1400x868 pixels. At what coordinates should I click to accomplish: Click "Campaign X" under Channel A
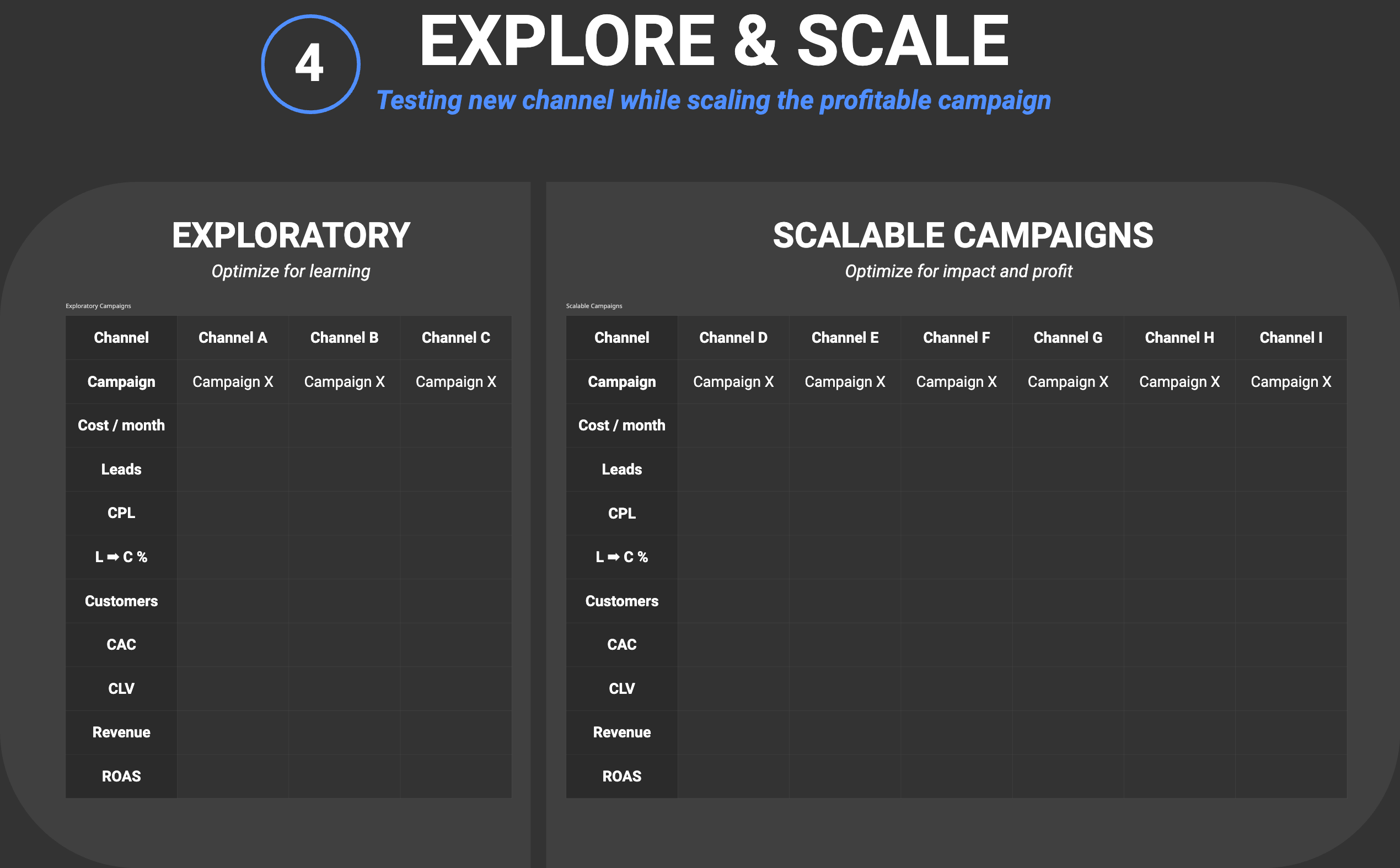[233, 382]
